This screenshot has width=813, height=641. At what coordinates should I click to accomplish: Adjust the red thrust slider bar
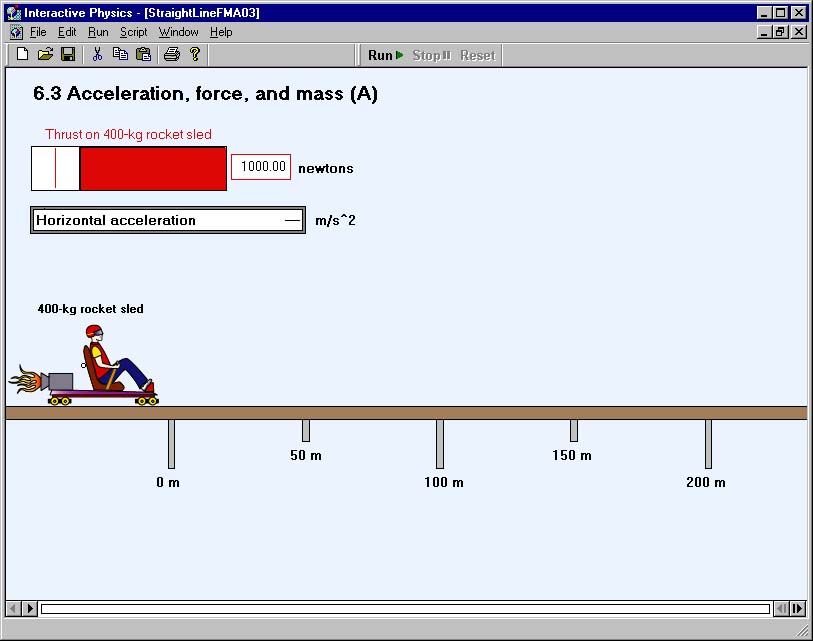point(129,169)
